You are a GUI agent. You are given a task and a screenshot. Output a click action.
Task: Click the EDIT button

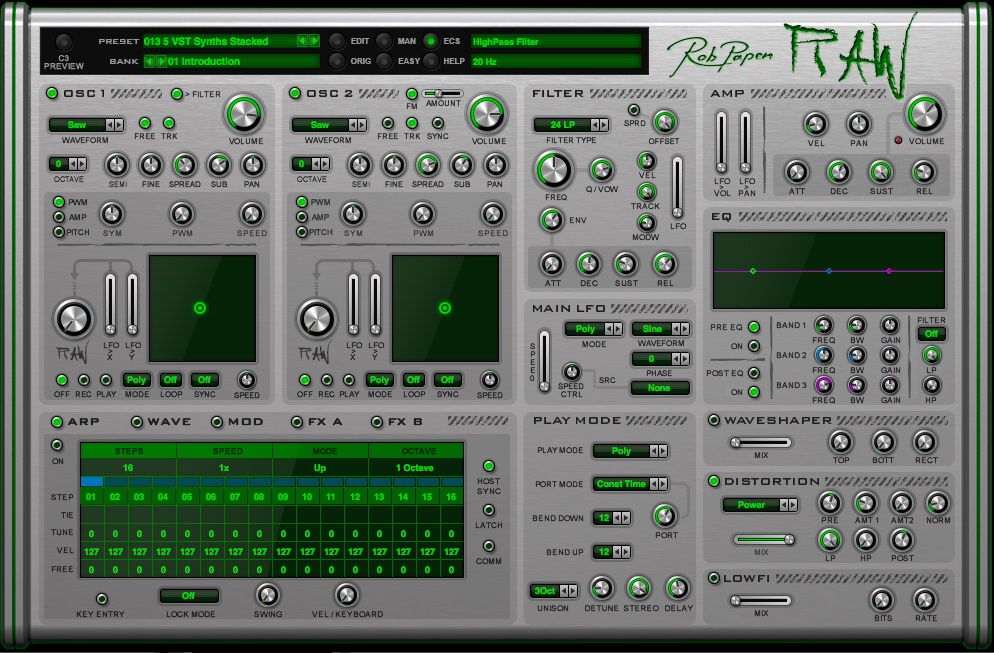point(337,41)
